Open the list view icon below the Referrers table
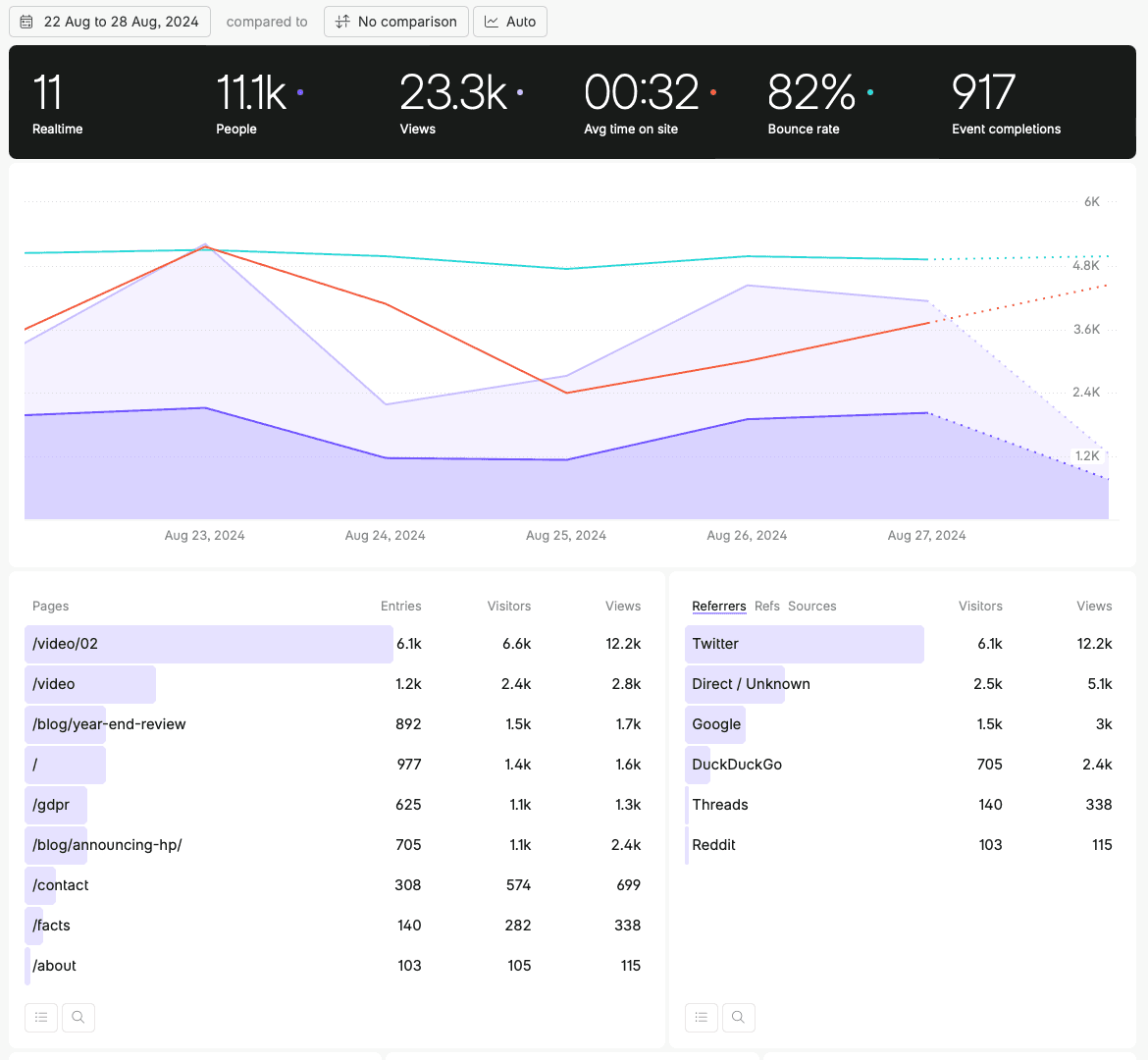 click(x=702, y=1017)
